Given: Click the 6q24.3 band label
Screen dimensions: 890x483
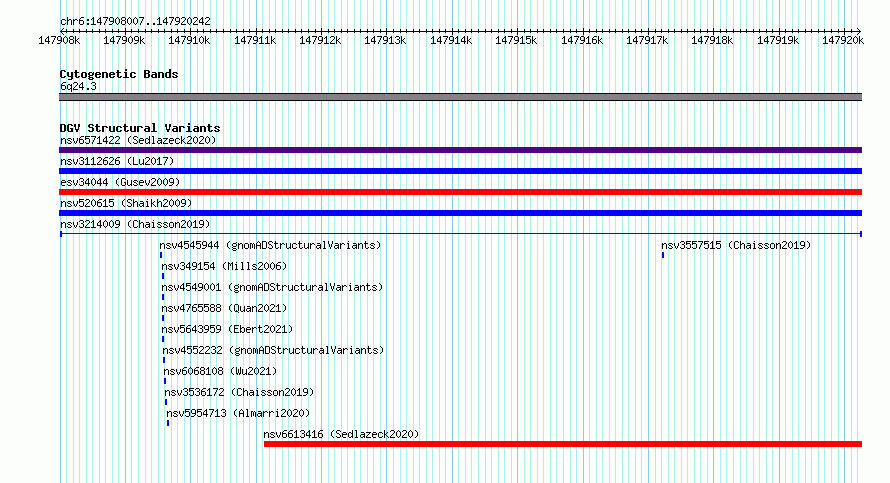Looking at the screenshot, I should coord(78,86).
